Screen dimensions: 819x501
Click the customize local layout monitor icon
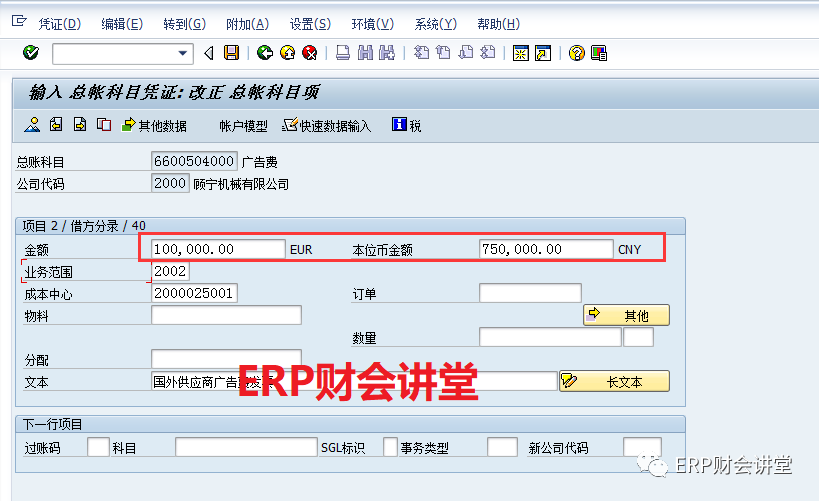click(x=599, y=53)
